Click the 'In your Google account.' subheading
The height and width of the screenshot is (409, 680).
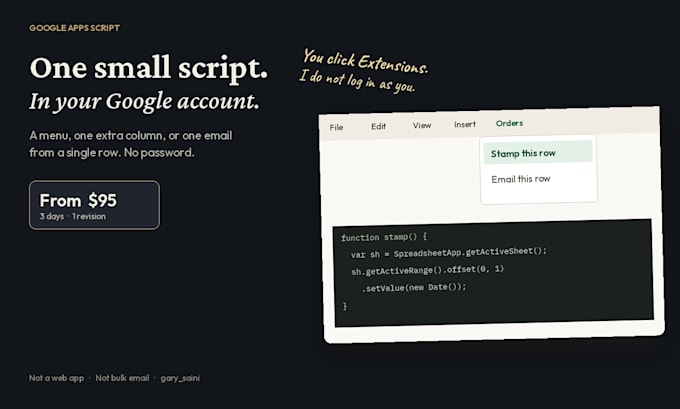144,101
